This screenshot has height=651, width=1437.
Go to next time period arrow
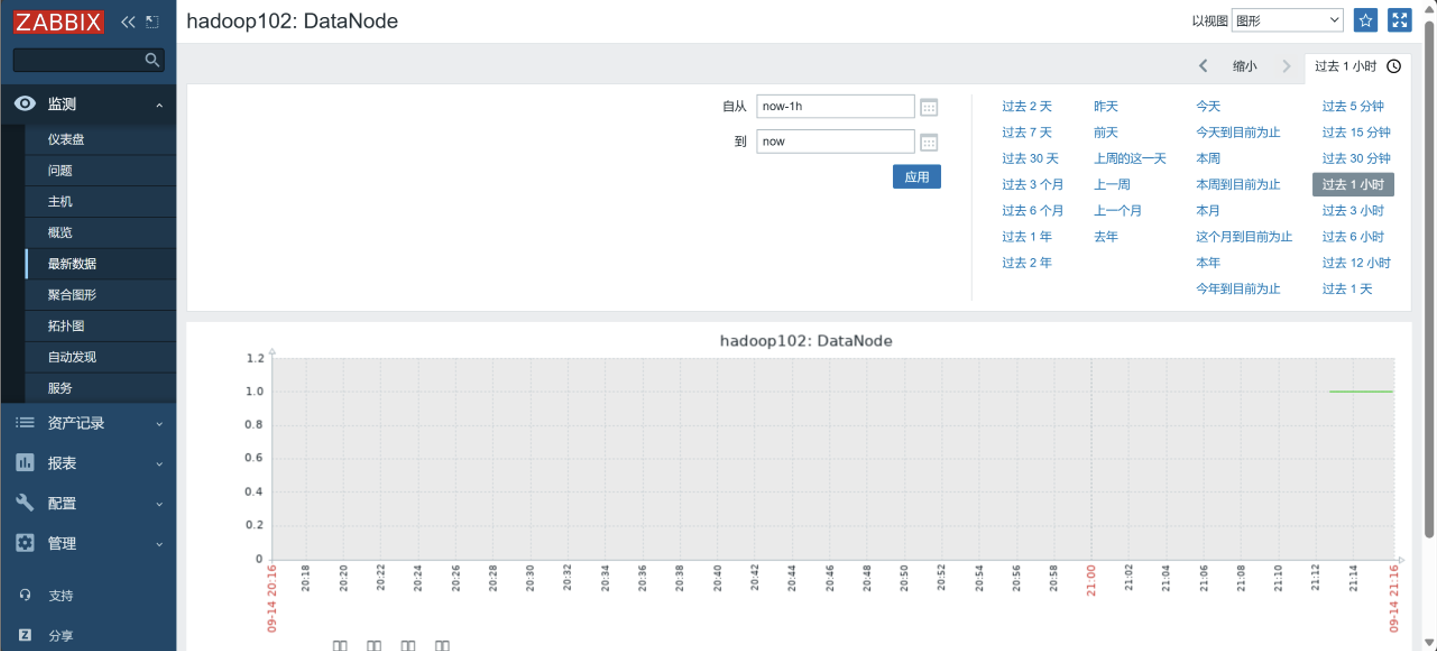1286,66
